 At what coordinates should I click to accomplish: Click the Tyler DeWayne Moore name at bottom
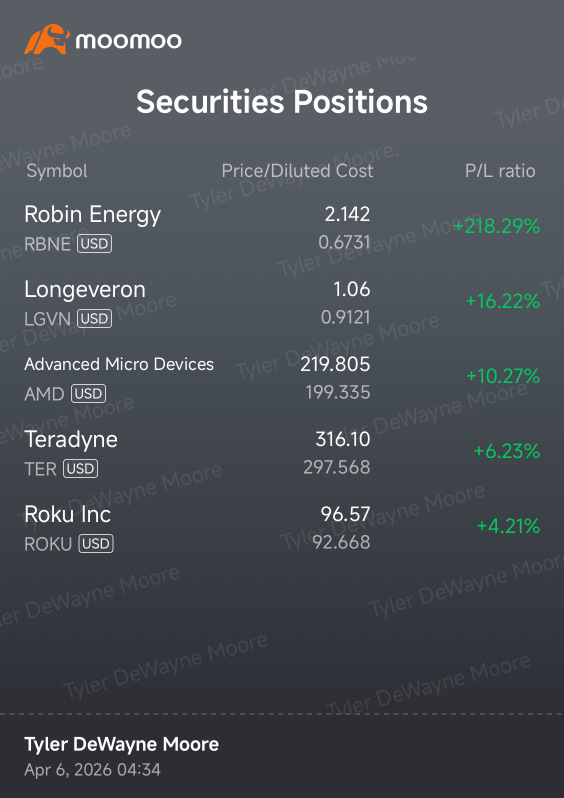tap(122, 744)
